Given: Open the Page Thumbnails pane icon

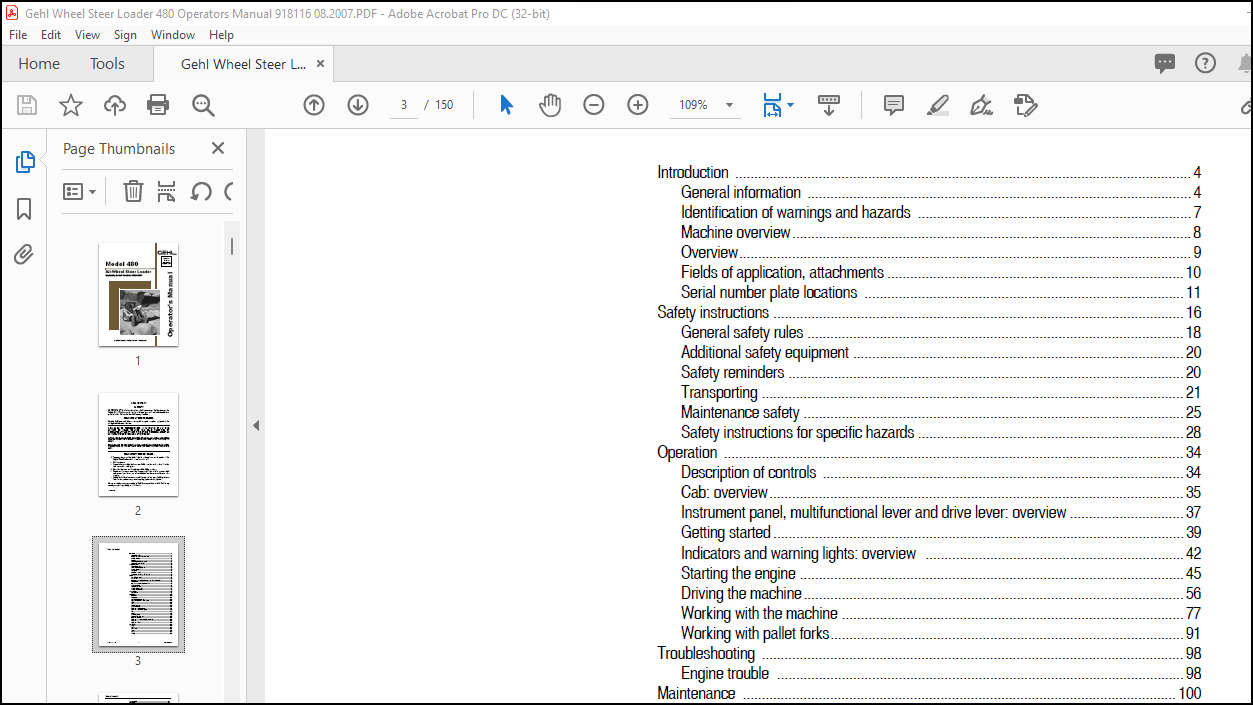Looking at the screenshot, I should click(25, 162).
